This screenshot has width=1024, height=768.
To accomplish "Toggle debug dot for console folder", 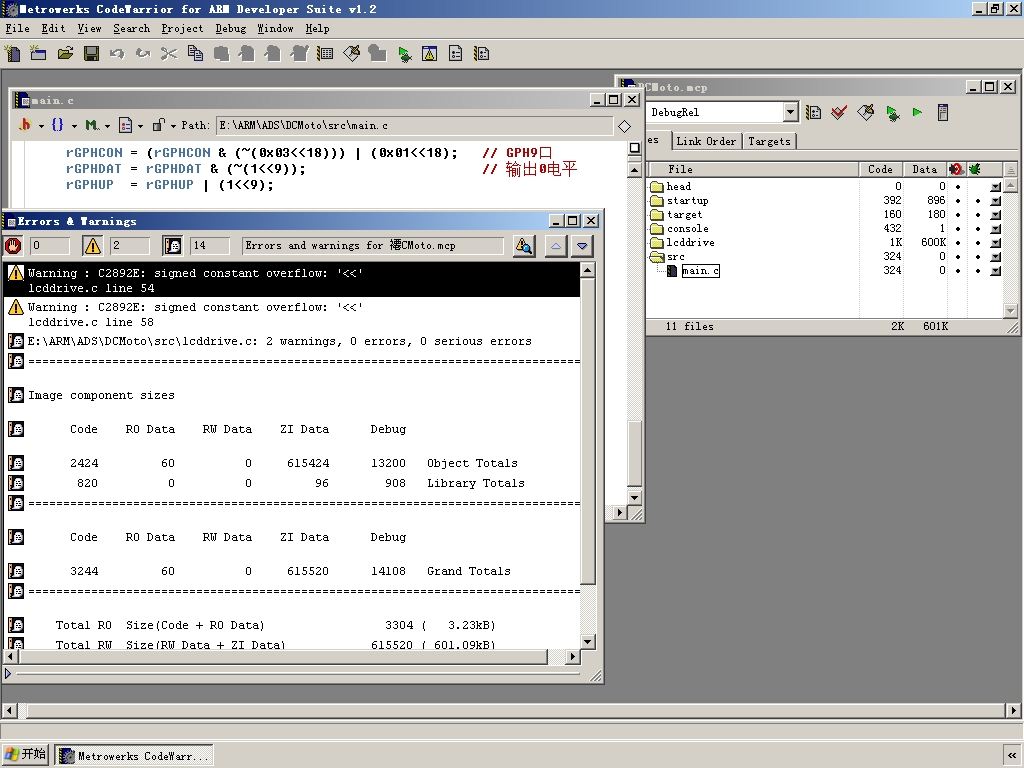I will click(x=978, y=229).
